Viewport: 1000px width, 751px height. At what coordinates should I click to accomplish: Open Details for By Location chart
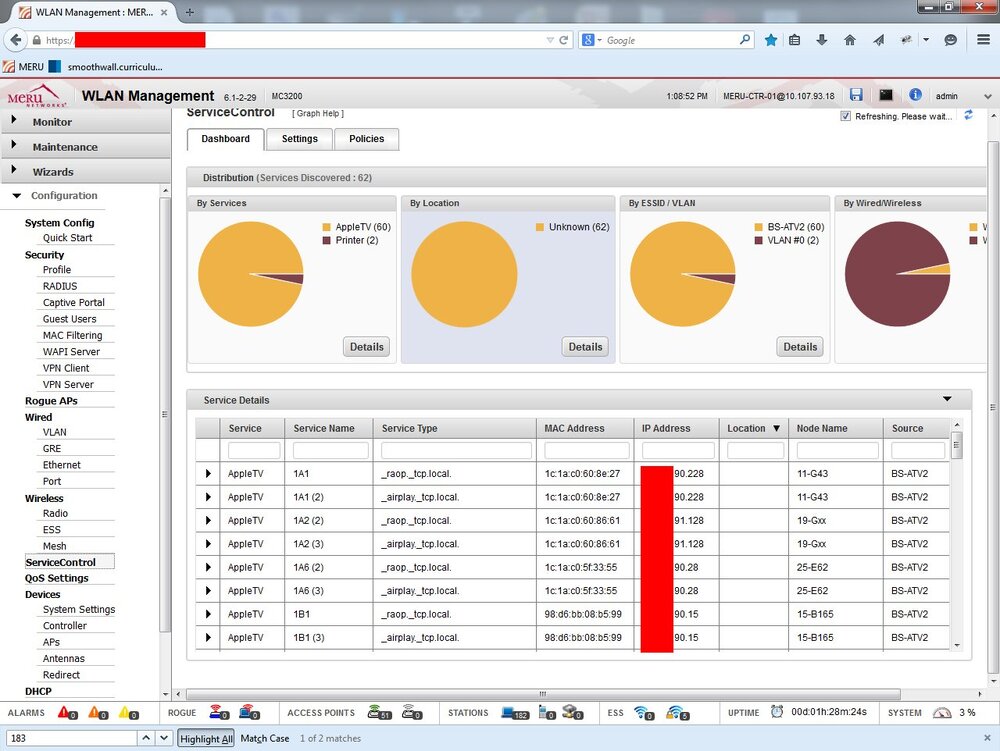click(x=585, y=347)
